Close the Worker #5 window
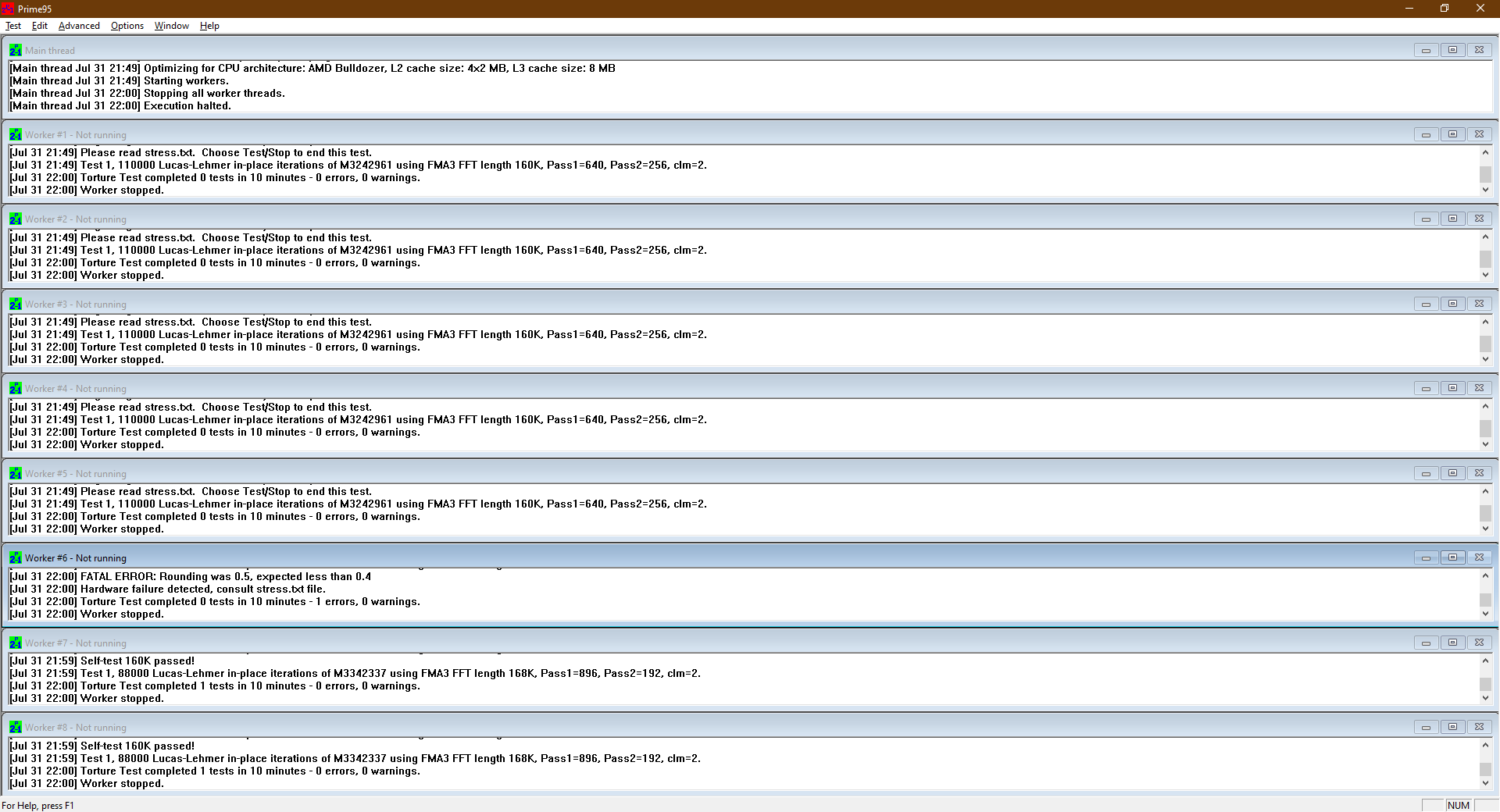The height and width of the screenshot is (812, 1500). (x=1479, y=473)
